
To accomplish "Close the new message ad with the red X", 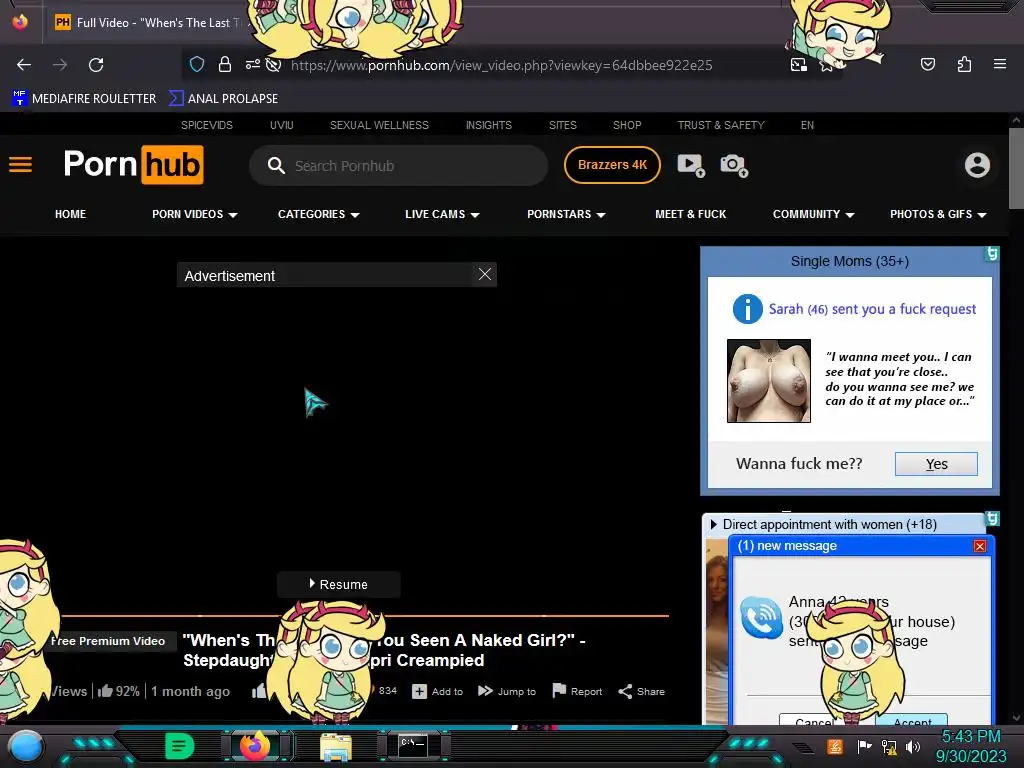I will (980, 546).
